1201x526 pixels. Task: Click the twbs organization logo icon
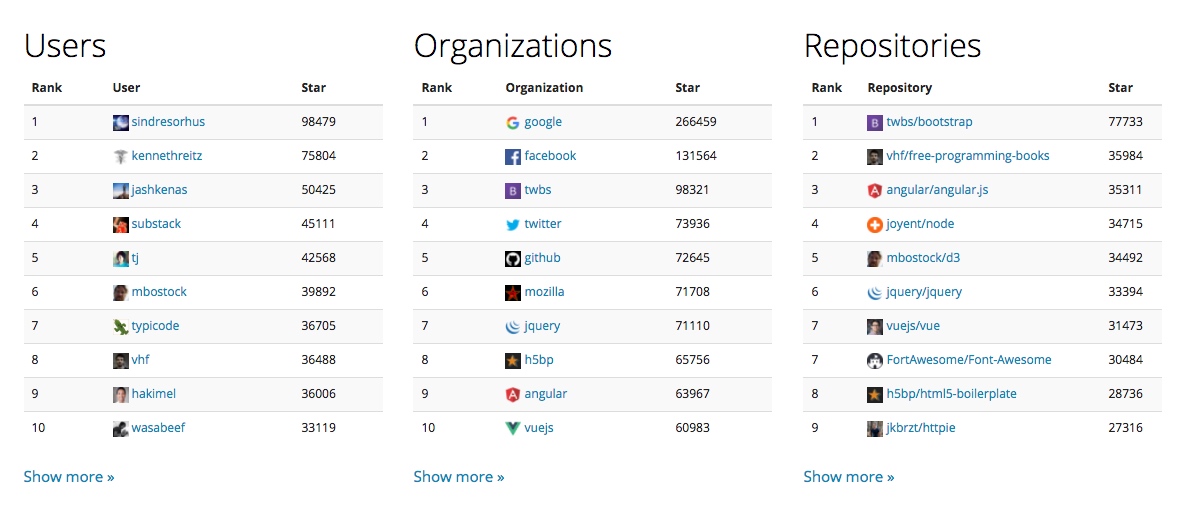coord(513,190)
